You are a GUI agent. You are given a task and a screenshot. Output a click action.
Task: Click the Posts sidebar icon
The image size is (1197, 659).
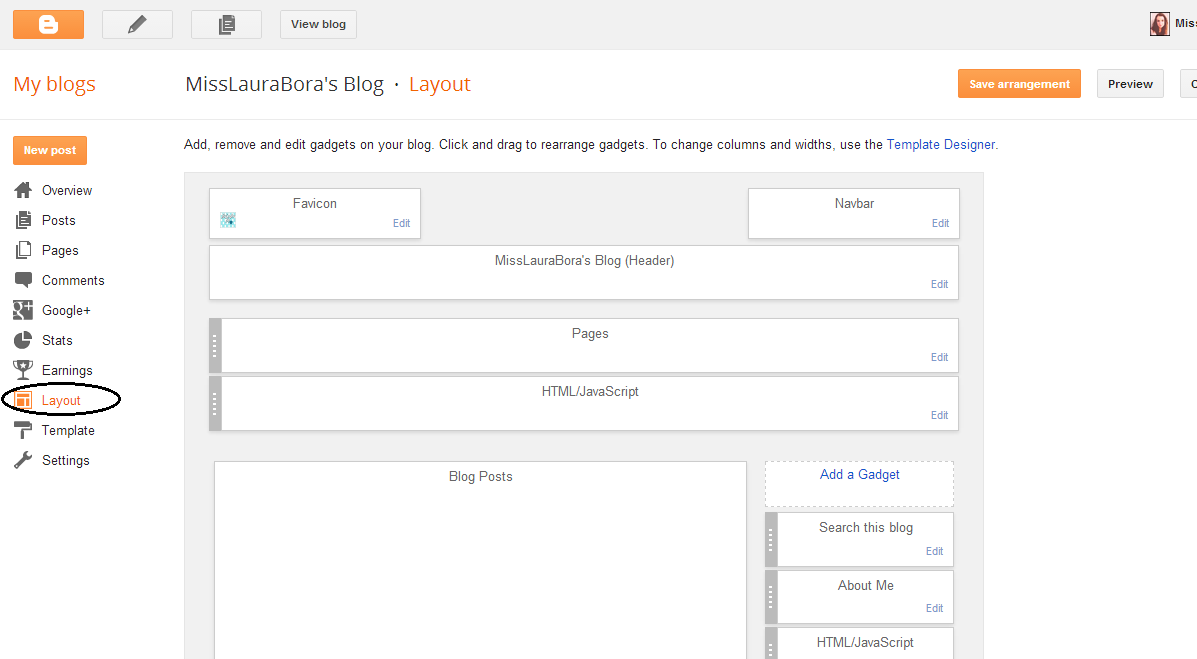tap(24, 220)
